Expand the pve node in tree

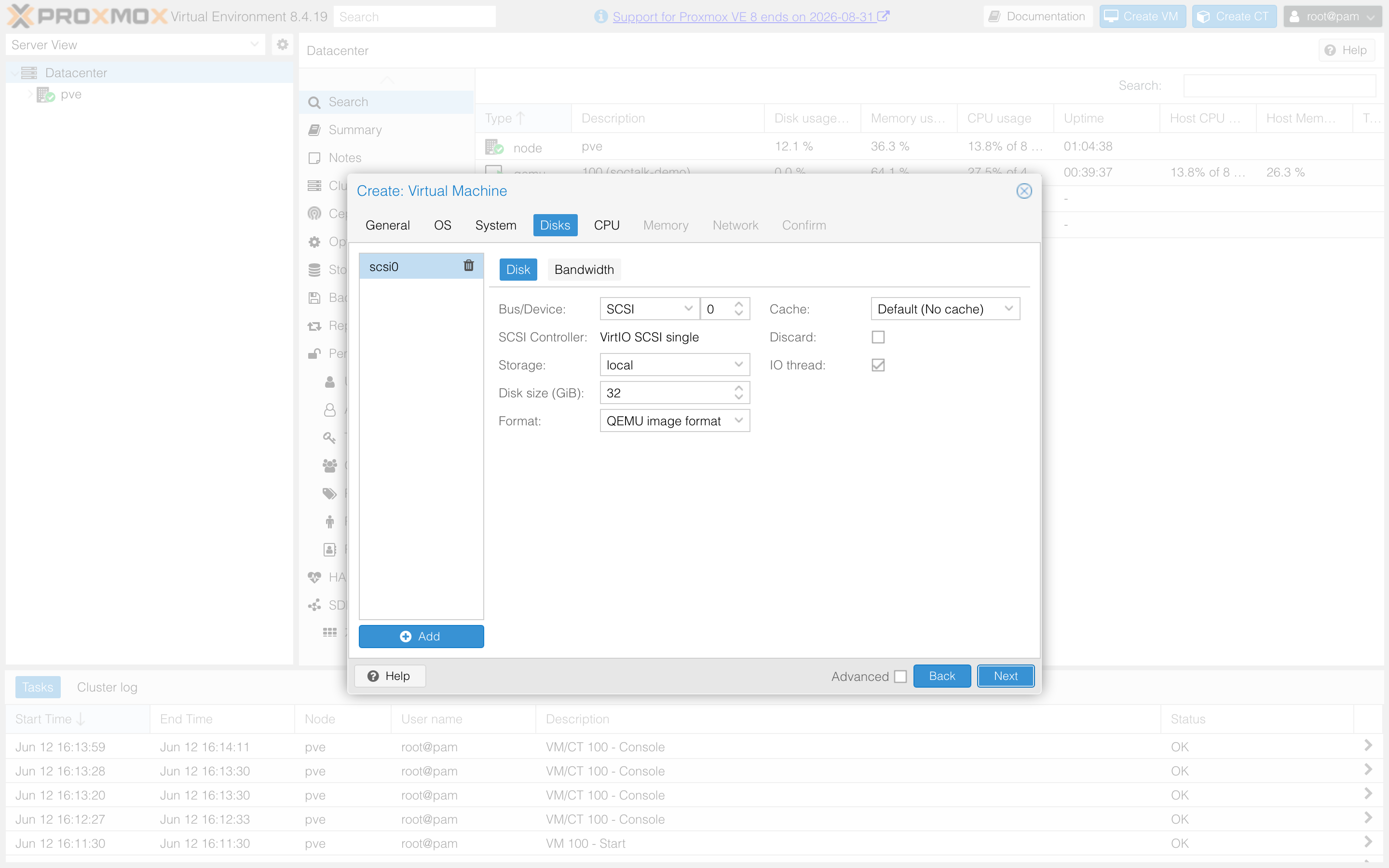click(x=30, y=94)
